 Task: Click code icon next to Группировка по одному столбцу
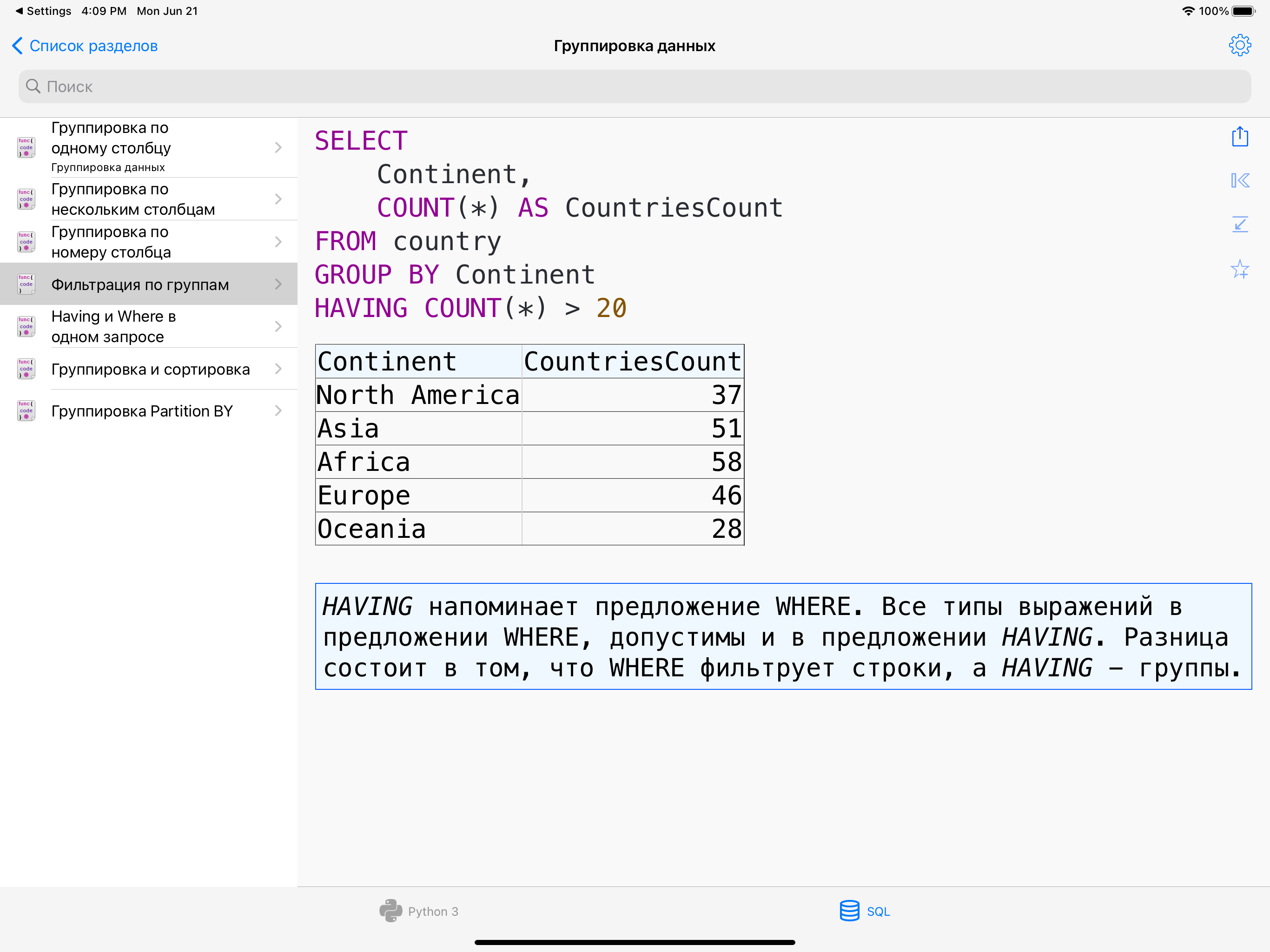[26, 147]
